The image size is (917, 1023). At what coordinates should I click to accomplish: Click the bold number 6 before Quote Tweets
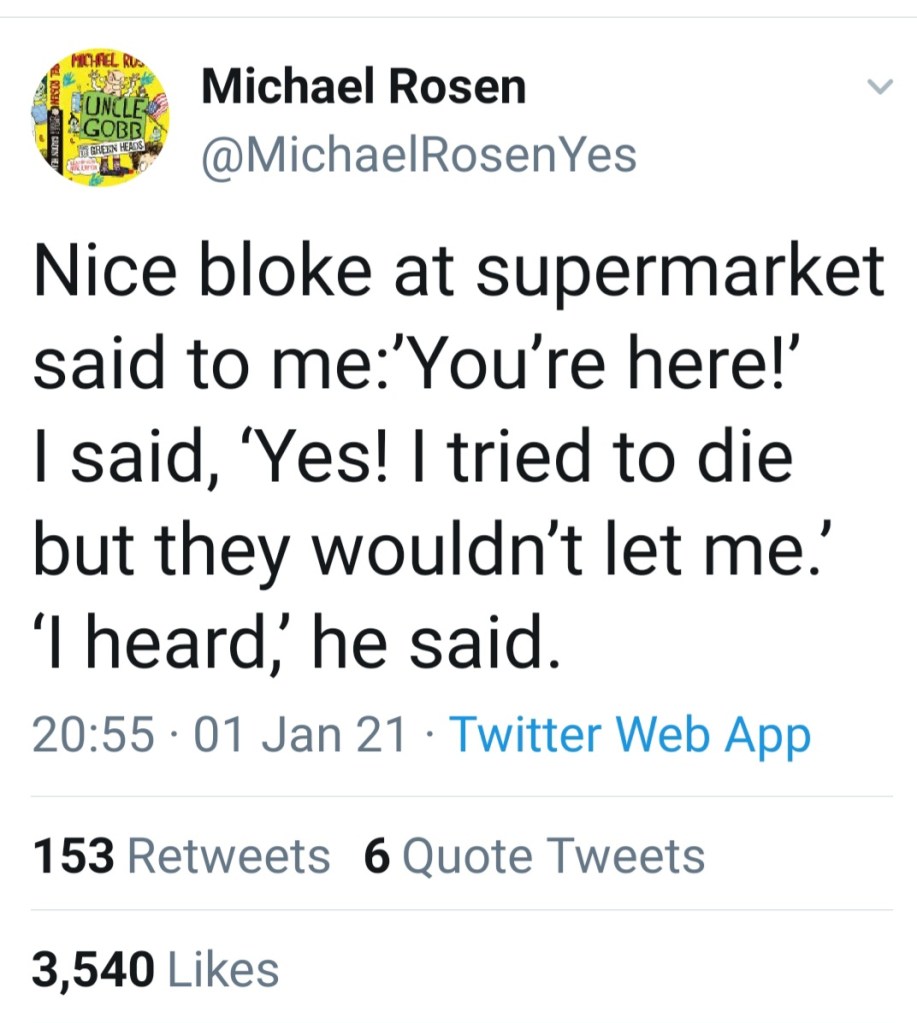point(377,857)
